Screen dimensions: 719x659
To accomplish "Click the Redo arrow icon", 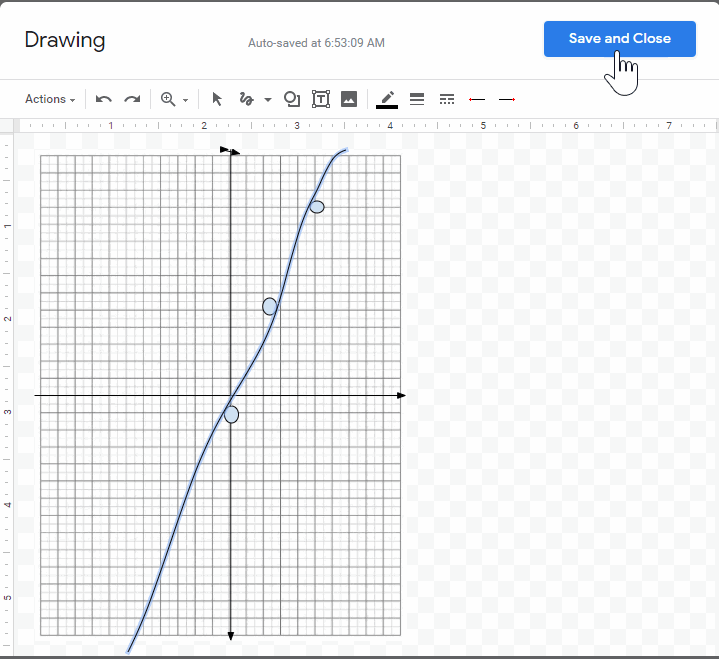I will coord(132,99).
